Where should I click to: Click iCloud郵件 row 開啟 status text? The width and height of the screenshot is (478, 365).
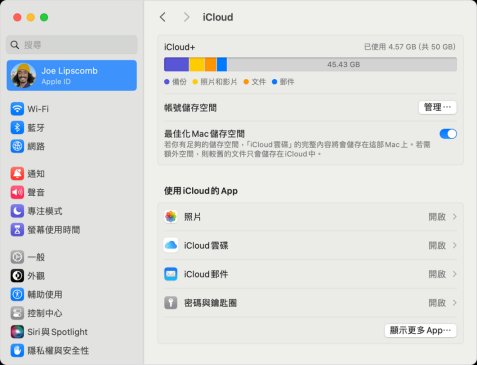437,274
